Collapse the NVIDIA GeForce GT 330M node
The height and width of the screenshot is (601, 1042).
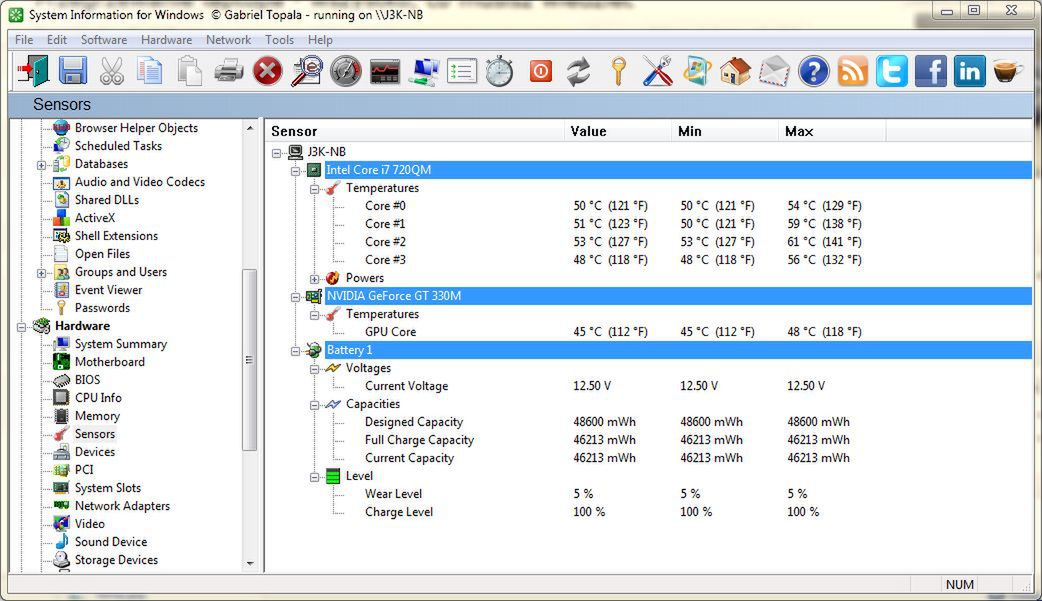(296, 297)
